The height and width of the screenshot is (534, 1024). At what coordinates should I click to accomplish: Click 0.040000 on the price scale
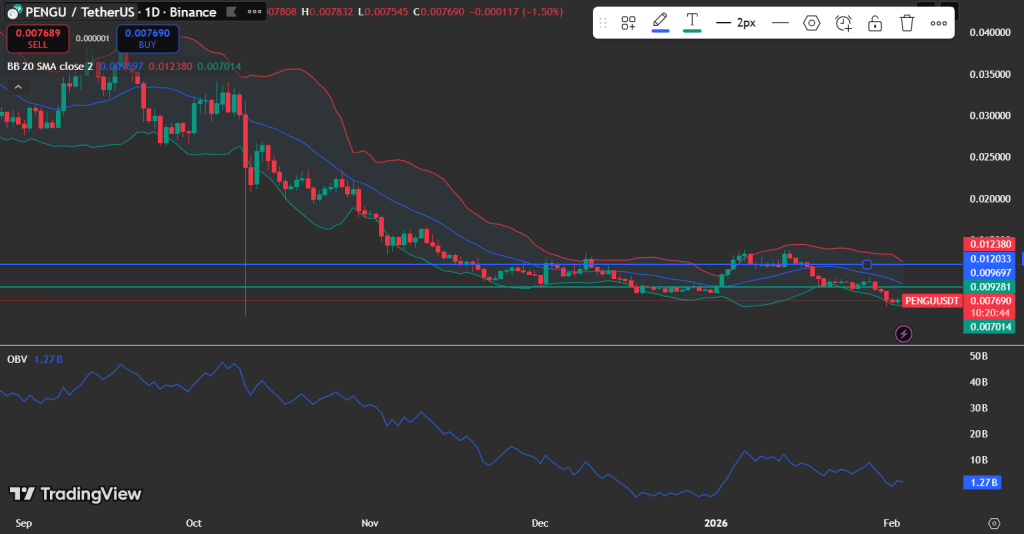[x=990, y=33]
